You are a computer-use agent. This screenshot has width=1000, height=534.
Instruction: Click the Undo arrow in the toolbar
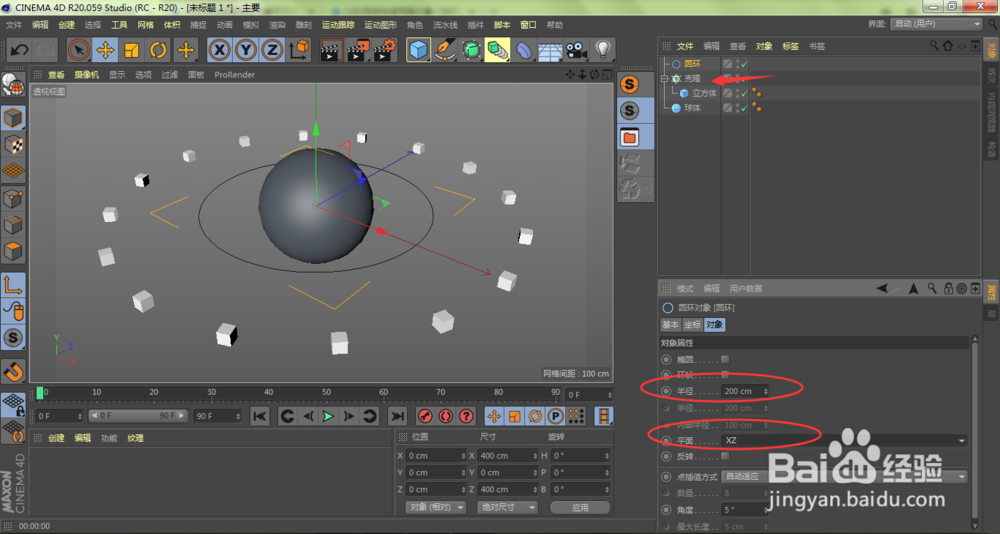click(x=19, y=50)
